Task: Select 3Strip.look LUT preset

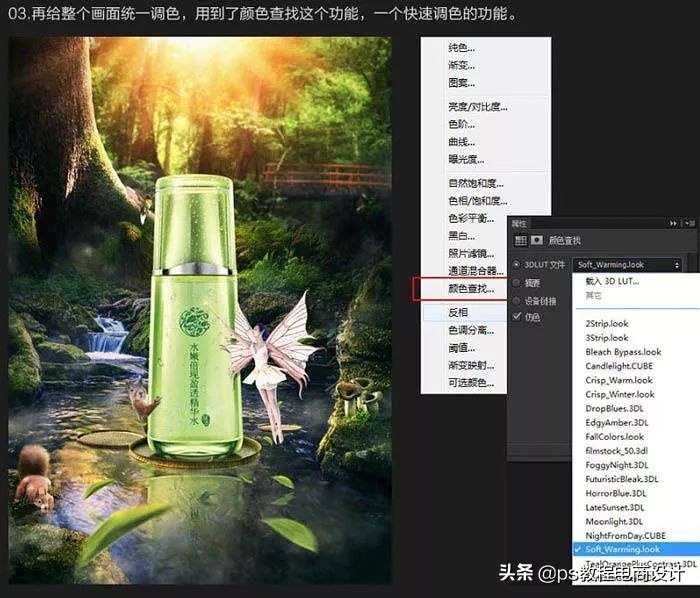Action: (607, 338)
